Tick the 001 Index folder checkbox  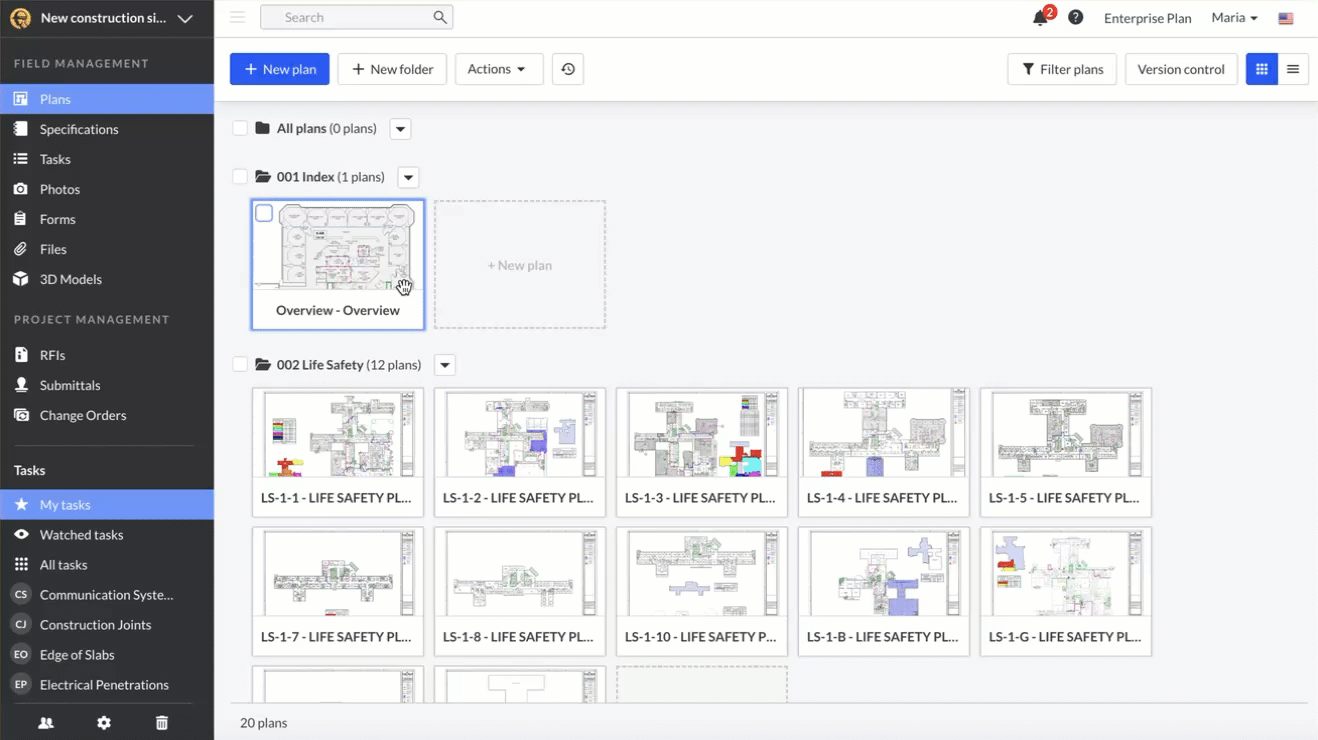coord(240,176)
